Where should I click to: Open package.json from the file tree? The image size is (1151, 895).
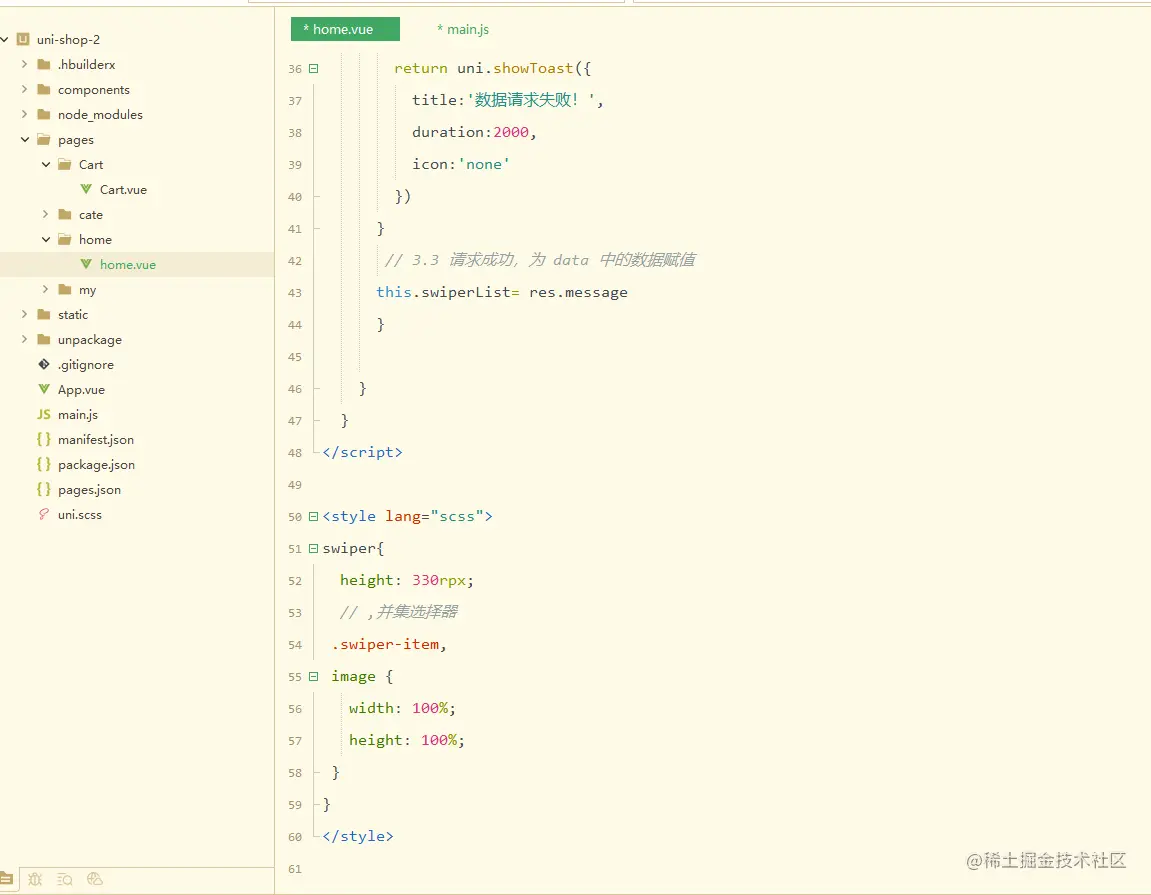click(96, 464)
